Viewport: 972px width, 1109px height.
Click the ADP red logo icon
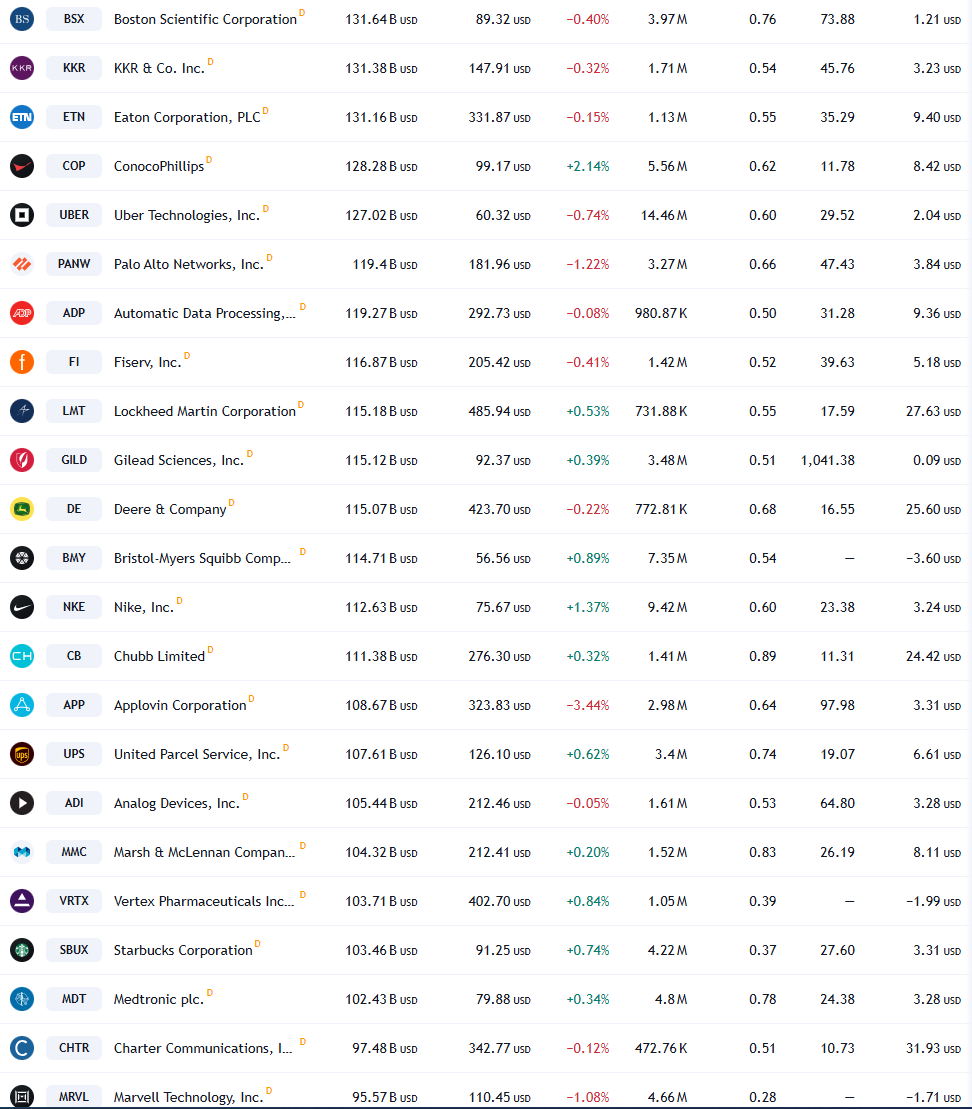pyautogui.click(x=22, y=313)
